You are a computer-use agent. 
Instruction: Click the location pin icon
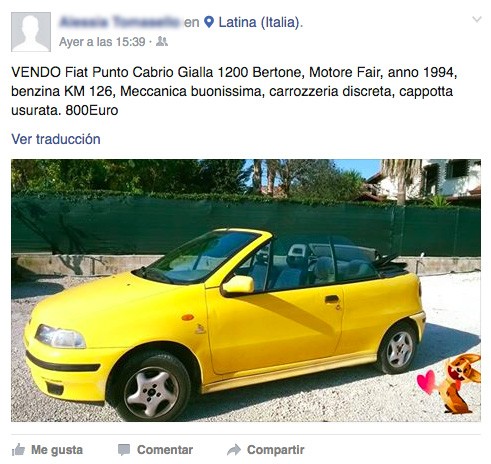point(209,22)
